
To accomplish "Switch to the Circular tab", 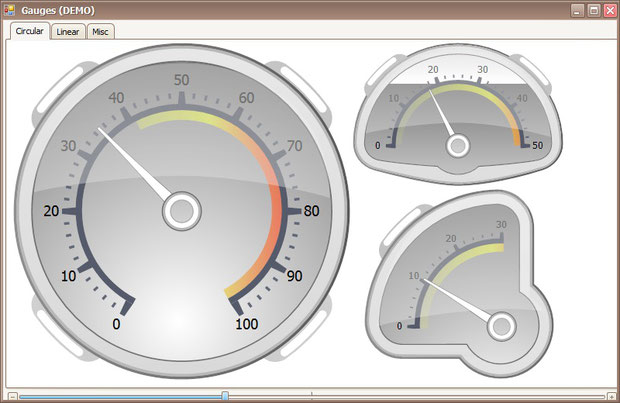I will 30,31.
